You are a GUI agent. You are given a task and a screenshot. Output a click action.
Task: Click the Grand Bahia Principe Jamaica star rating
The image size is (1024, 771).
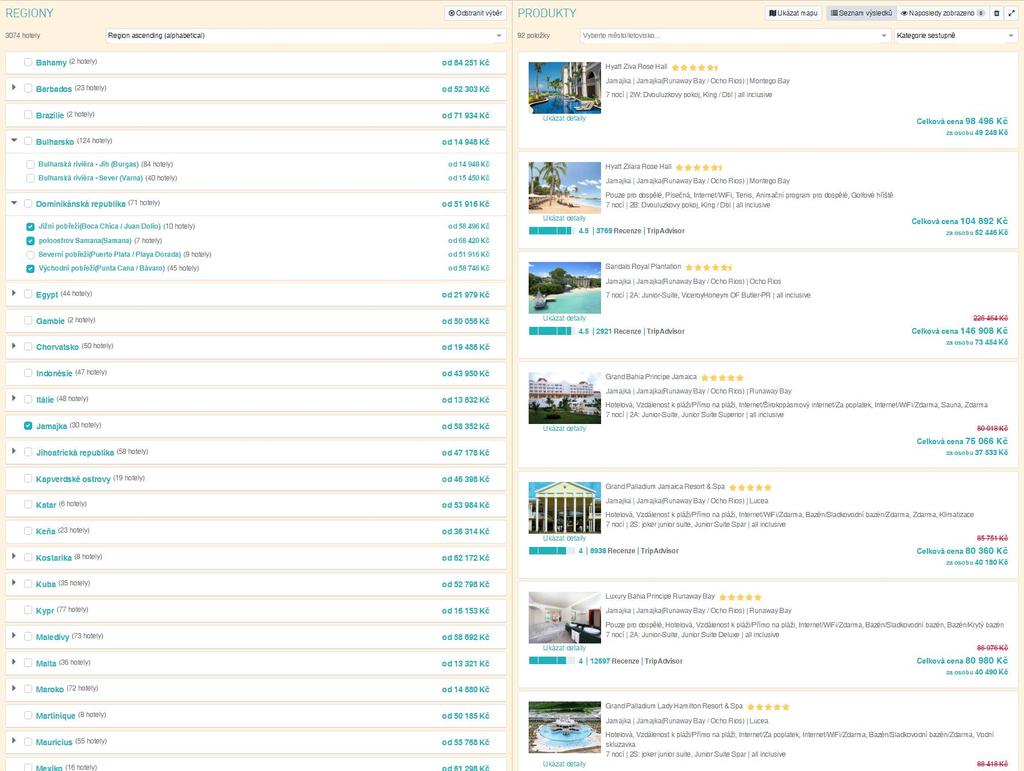pos(722,377)
